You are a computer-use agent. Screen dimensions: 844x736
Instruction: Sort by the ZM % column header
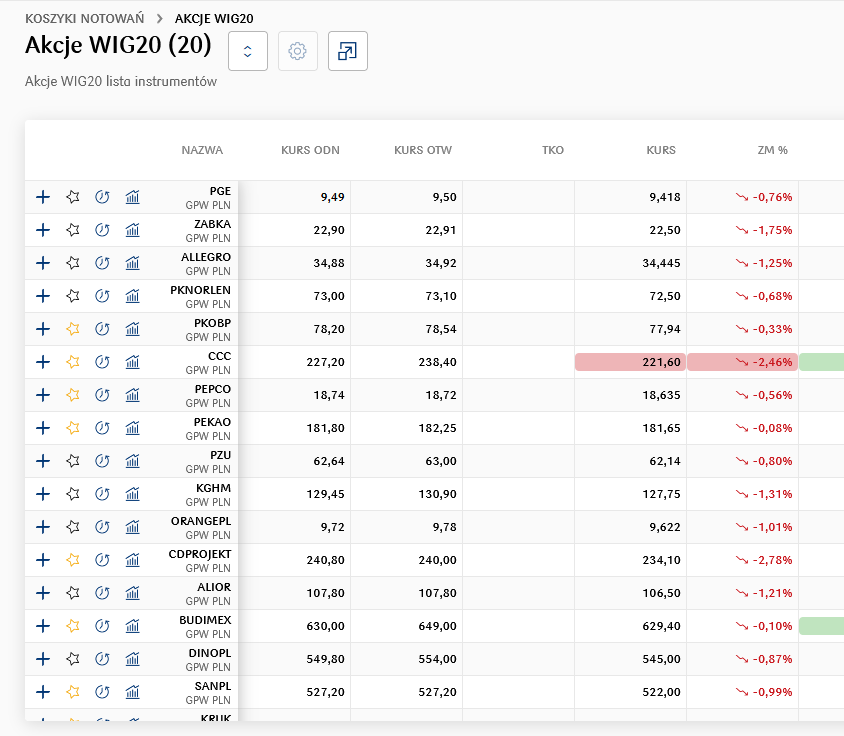coord(772,150)
